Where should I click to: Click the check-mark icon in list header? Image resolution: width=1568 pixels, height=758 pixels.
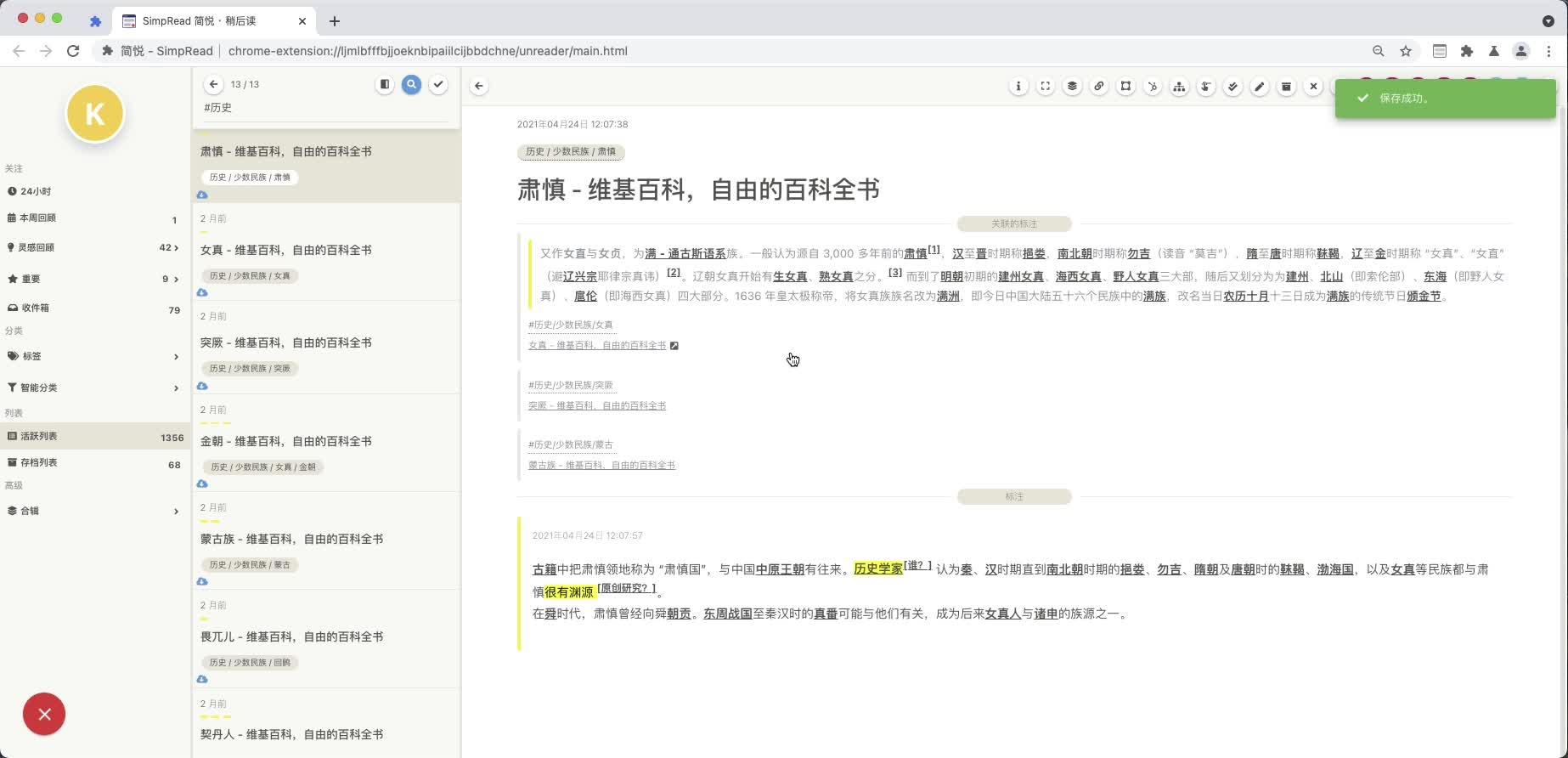[438, 84]
